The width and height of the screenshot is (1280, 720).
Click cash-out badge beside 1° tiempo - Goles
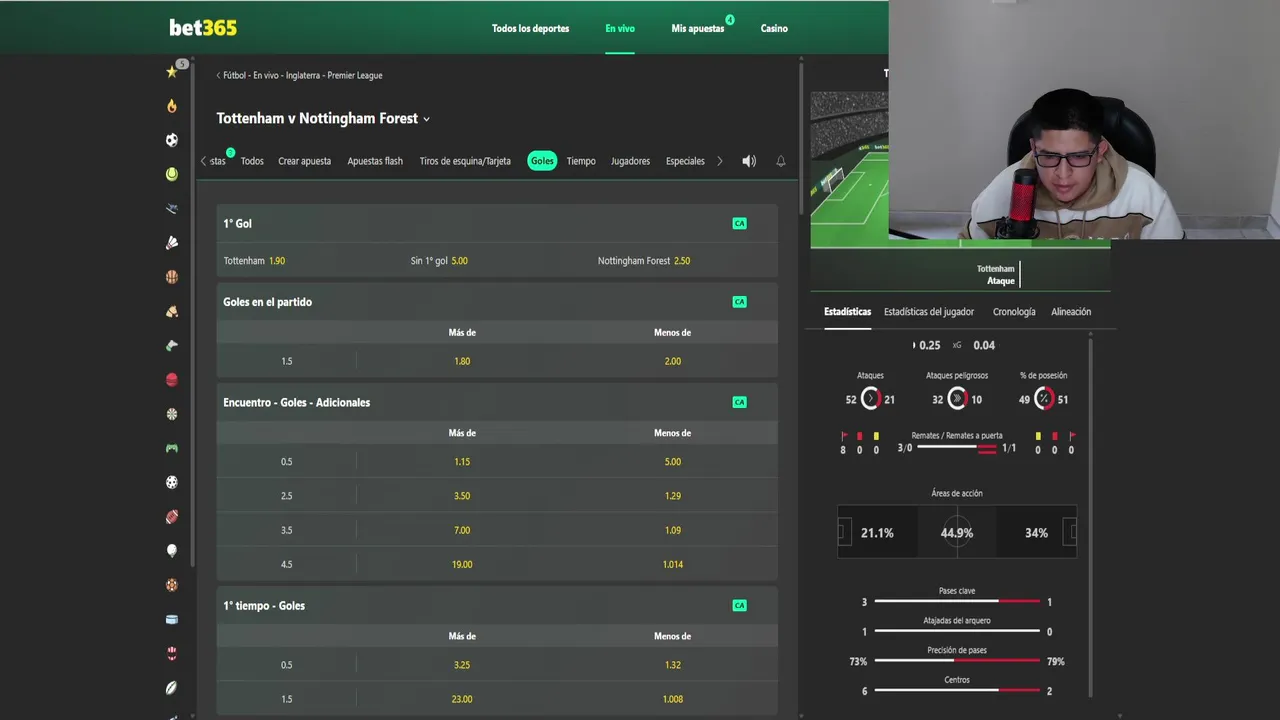(x=739, y=605)
